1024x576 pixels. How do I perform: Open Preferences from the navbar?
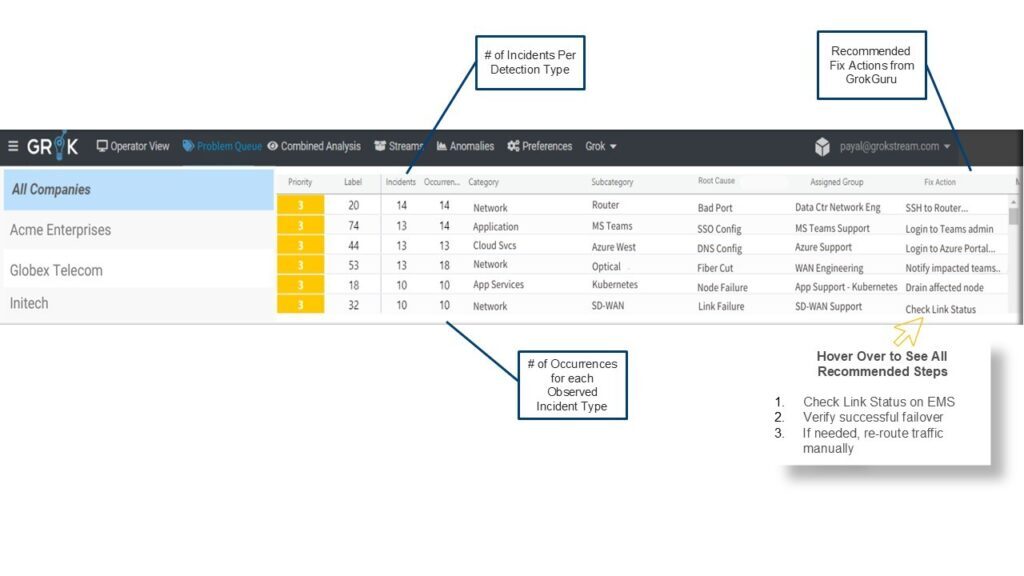(539, 146)
